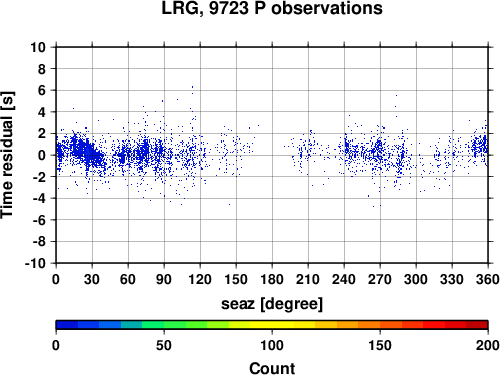Select the dark red end of colorbar
Image resolution: width=500 pixels, height=375 pixels.
(x=477, y=325)
